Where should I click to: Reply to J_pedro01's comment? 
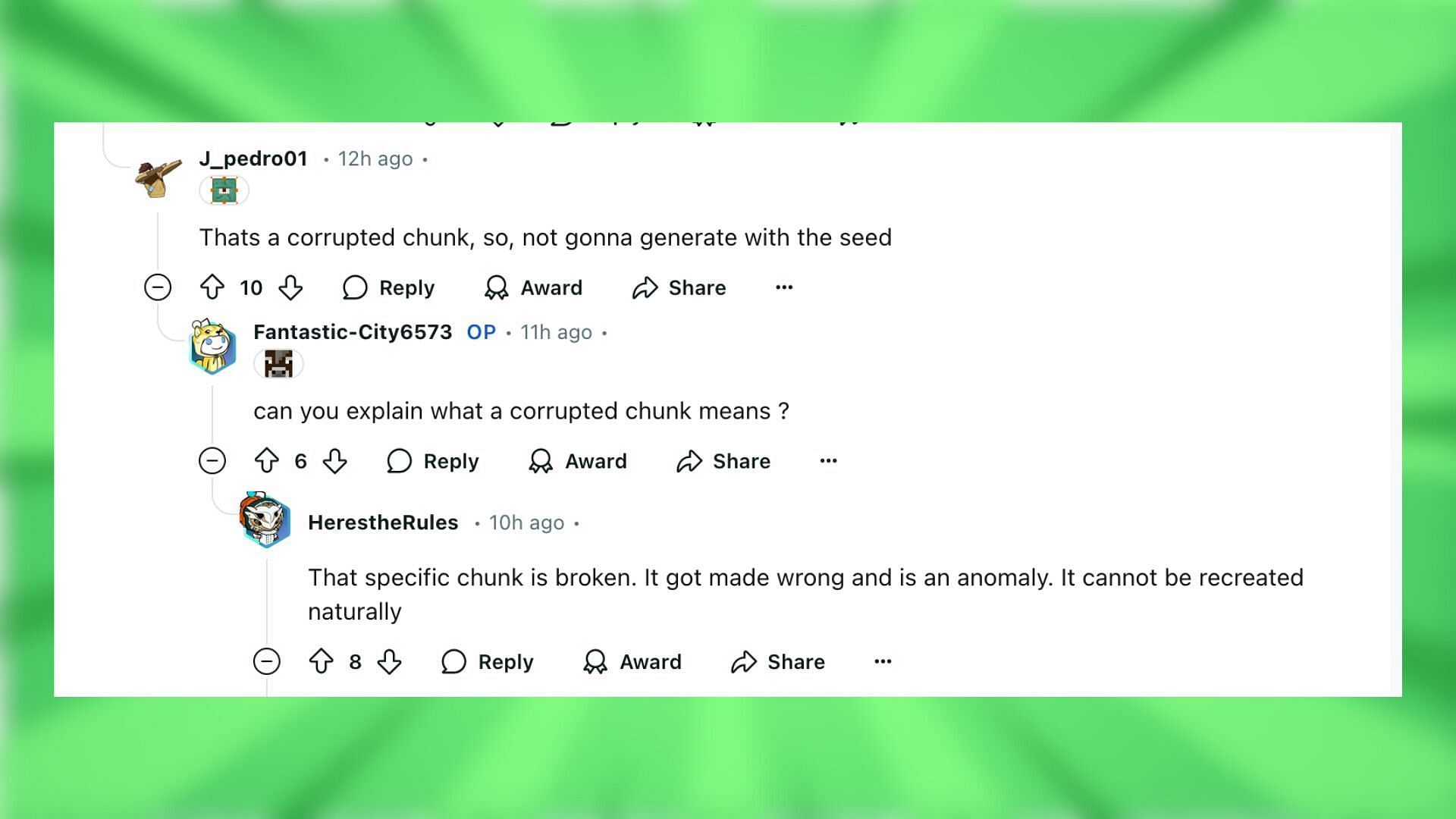click(388, 287)
